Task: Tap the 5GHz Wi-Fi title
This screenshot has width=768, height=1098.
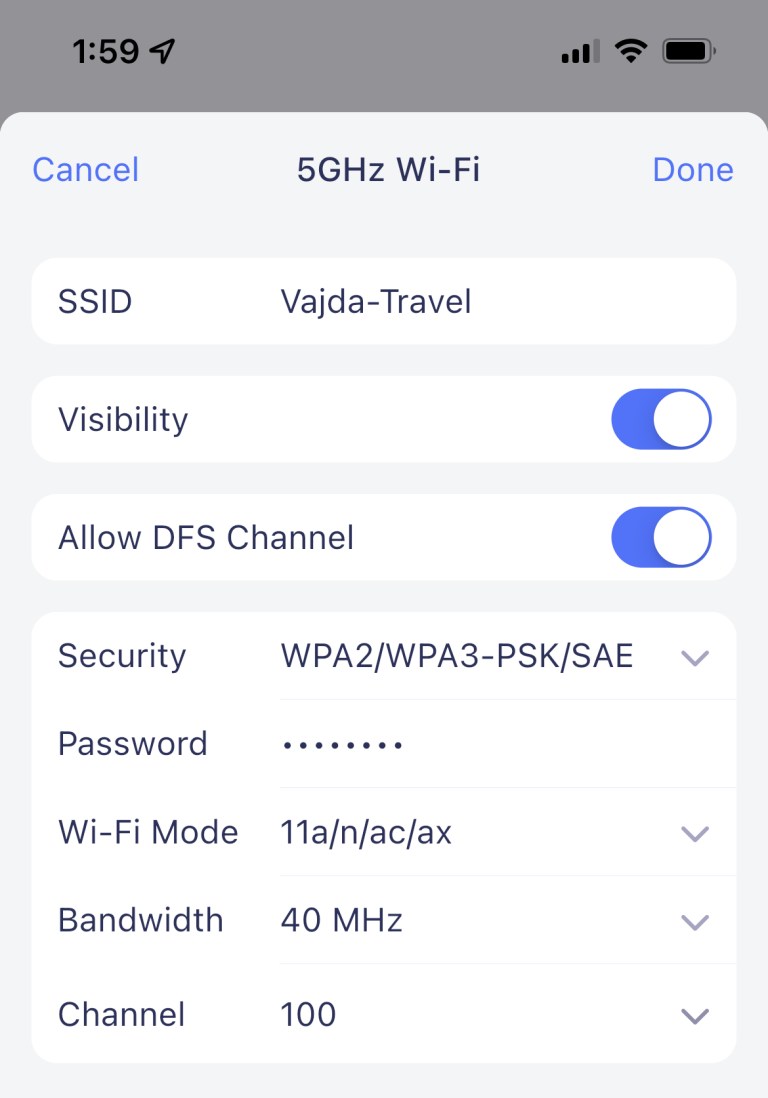Action: tap(388, 170)
